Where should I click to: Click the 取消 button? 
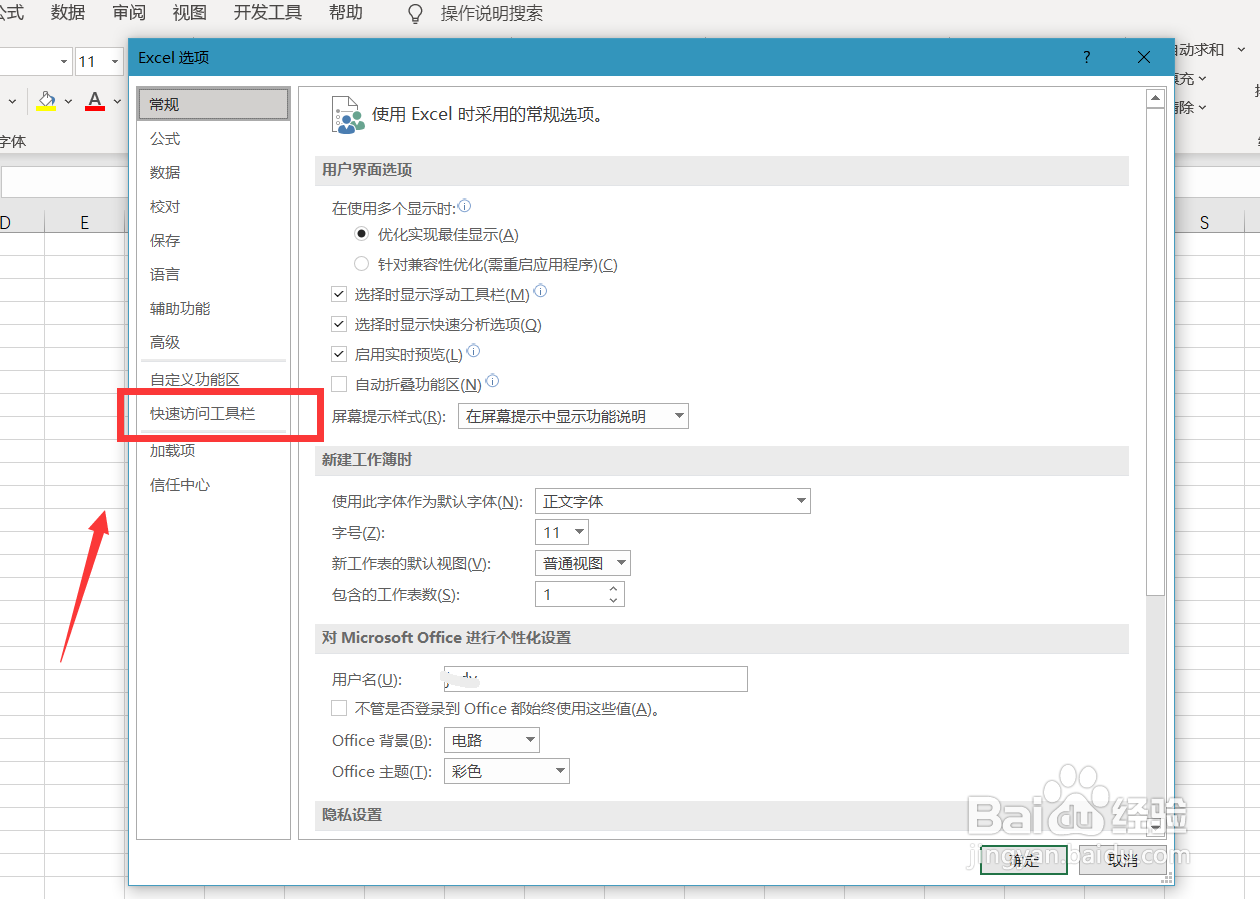coord(1123,859)
